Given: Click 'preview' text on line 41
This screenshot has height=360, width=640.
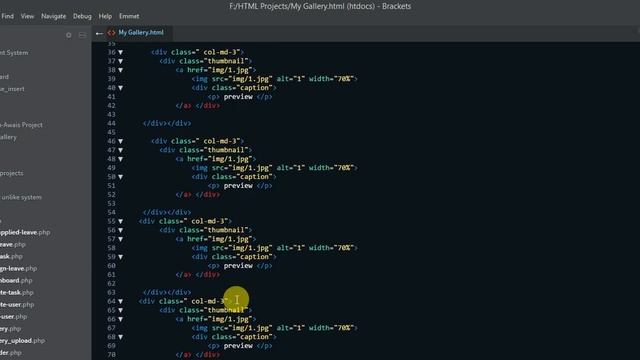Looking at the screenshot, I should click(x=238, y=97).
